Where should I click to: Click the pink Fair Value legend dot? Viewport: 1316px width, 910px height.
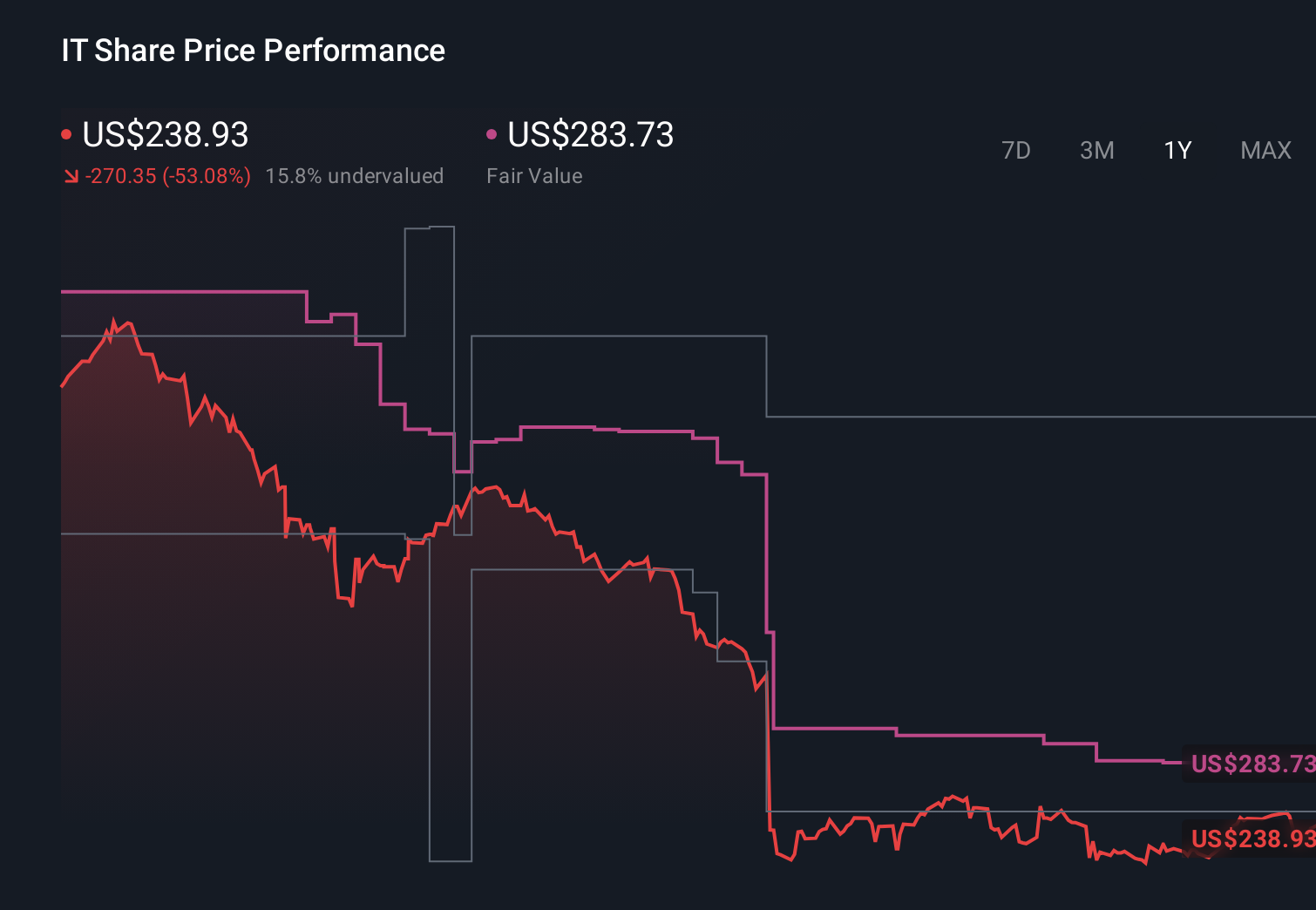492,133
